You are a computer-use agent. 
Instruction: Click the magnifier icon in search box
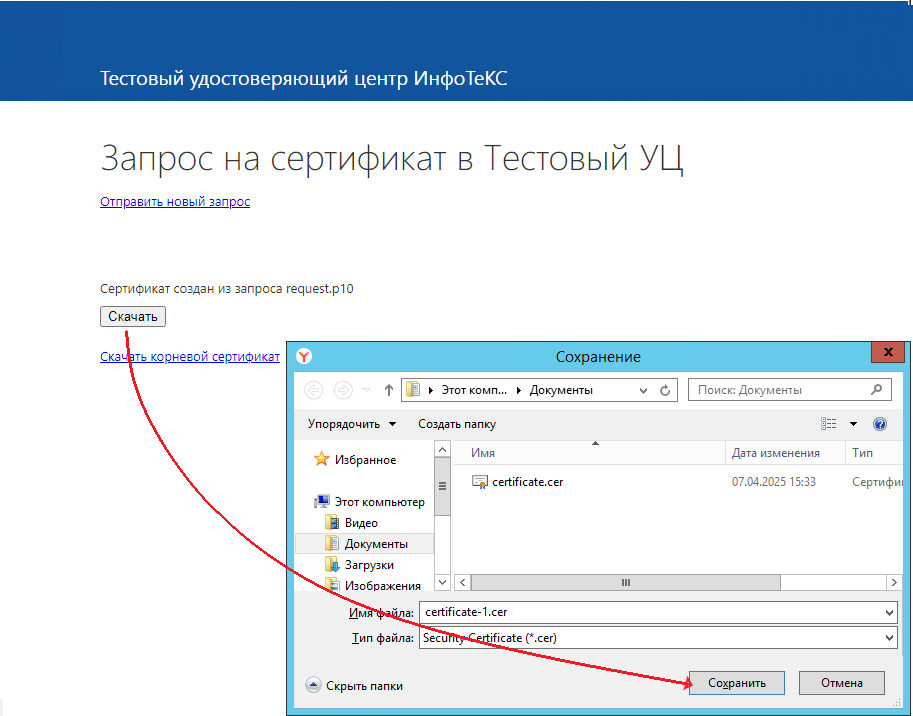876,390
